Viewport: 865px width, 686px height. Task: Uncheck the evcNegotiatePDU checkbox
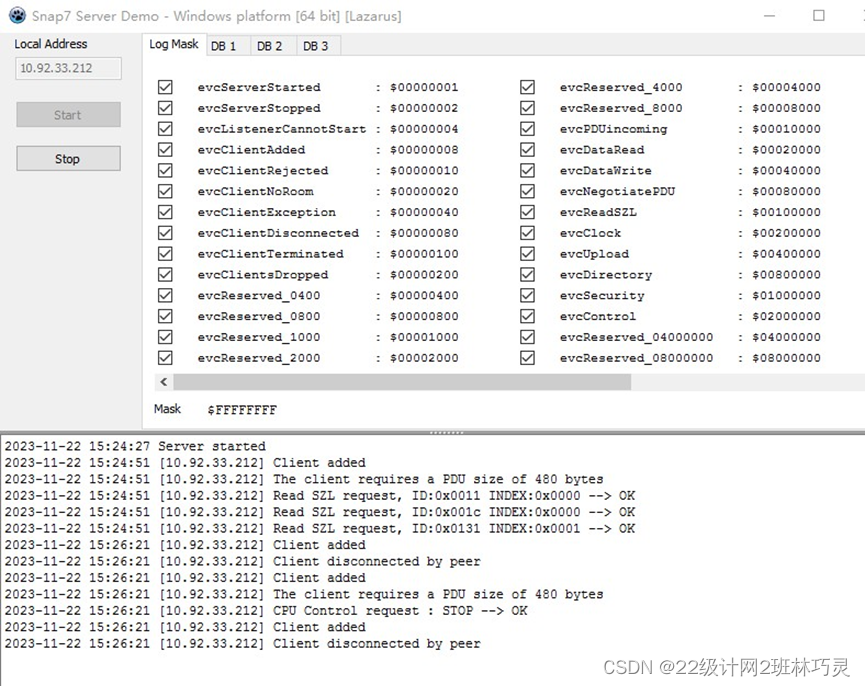coord(527,191)
